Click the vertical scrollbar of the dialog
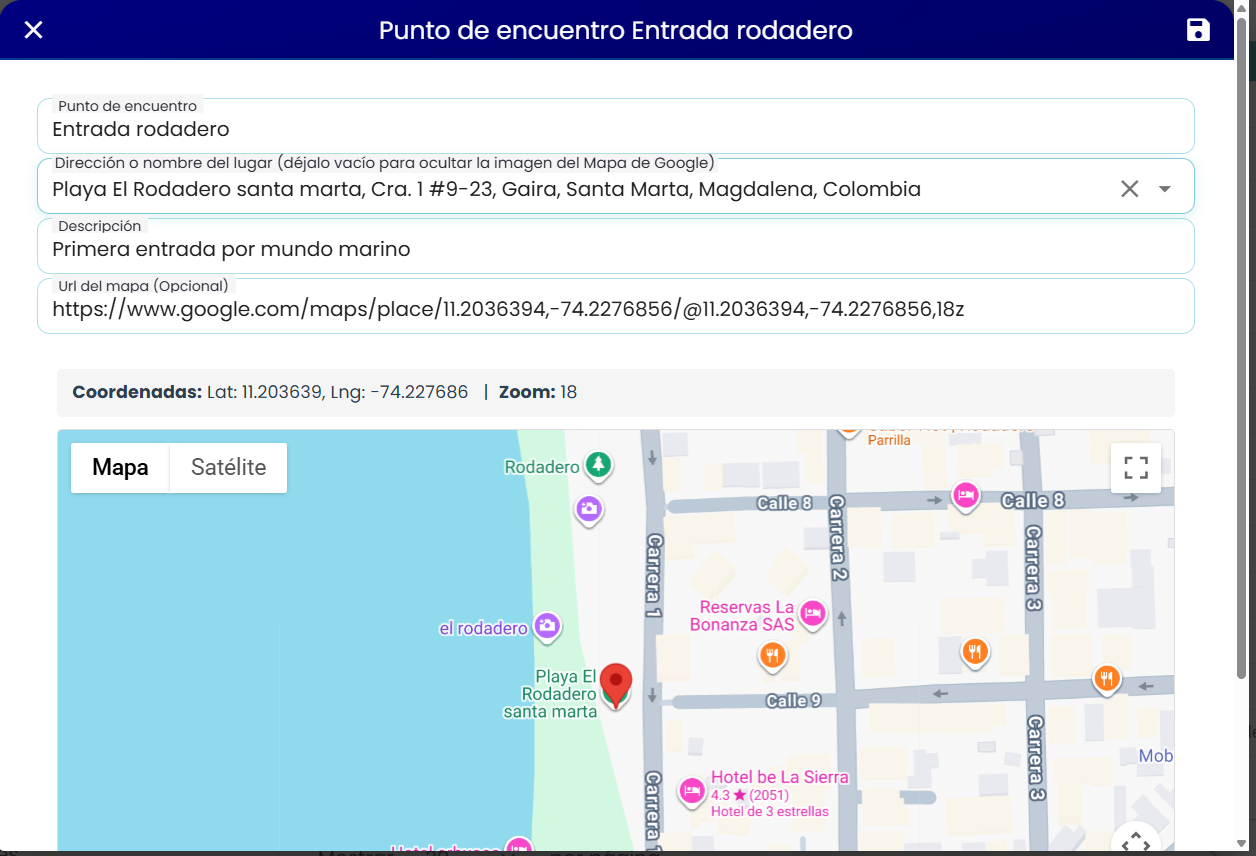 tap(1243, 360)
